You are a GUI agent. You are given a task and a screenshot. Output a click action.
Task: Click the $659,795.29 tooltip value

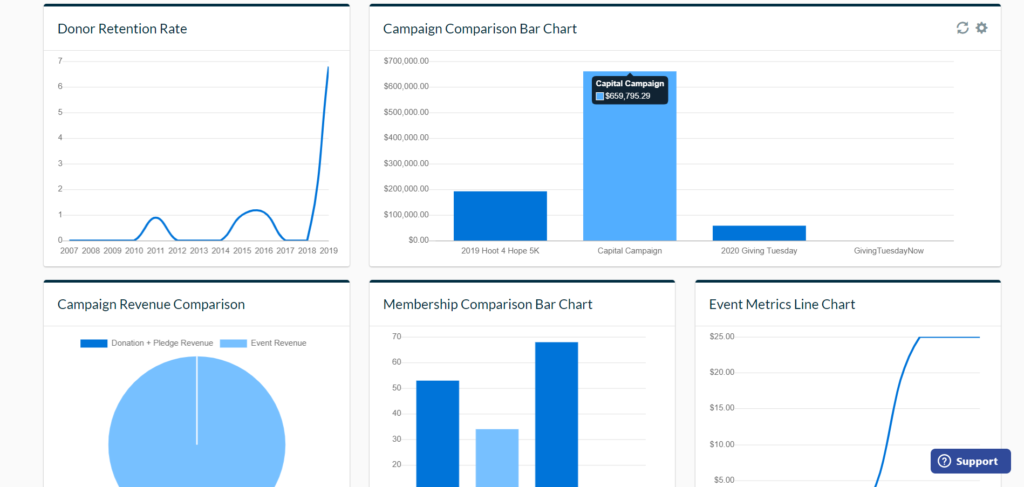(628, 96)
